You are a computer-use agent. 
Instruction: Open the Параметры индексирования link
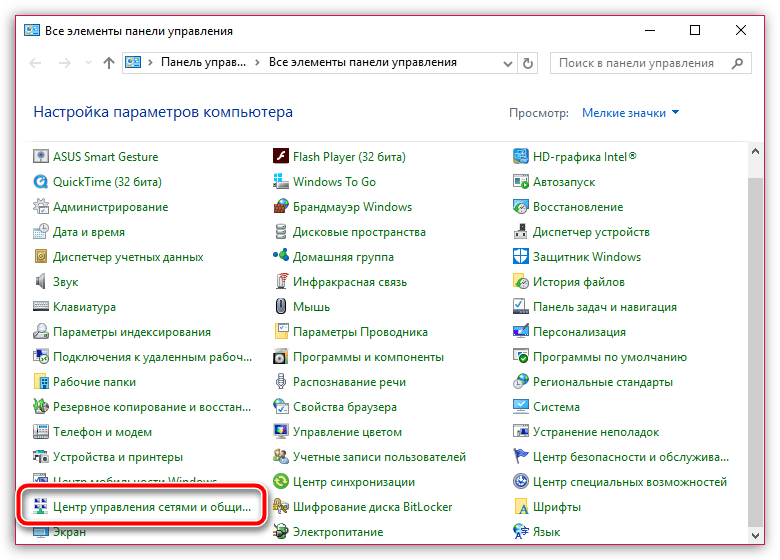(x=132, y=332)
